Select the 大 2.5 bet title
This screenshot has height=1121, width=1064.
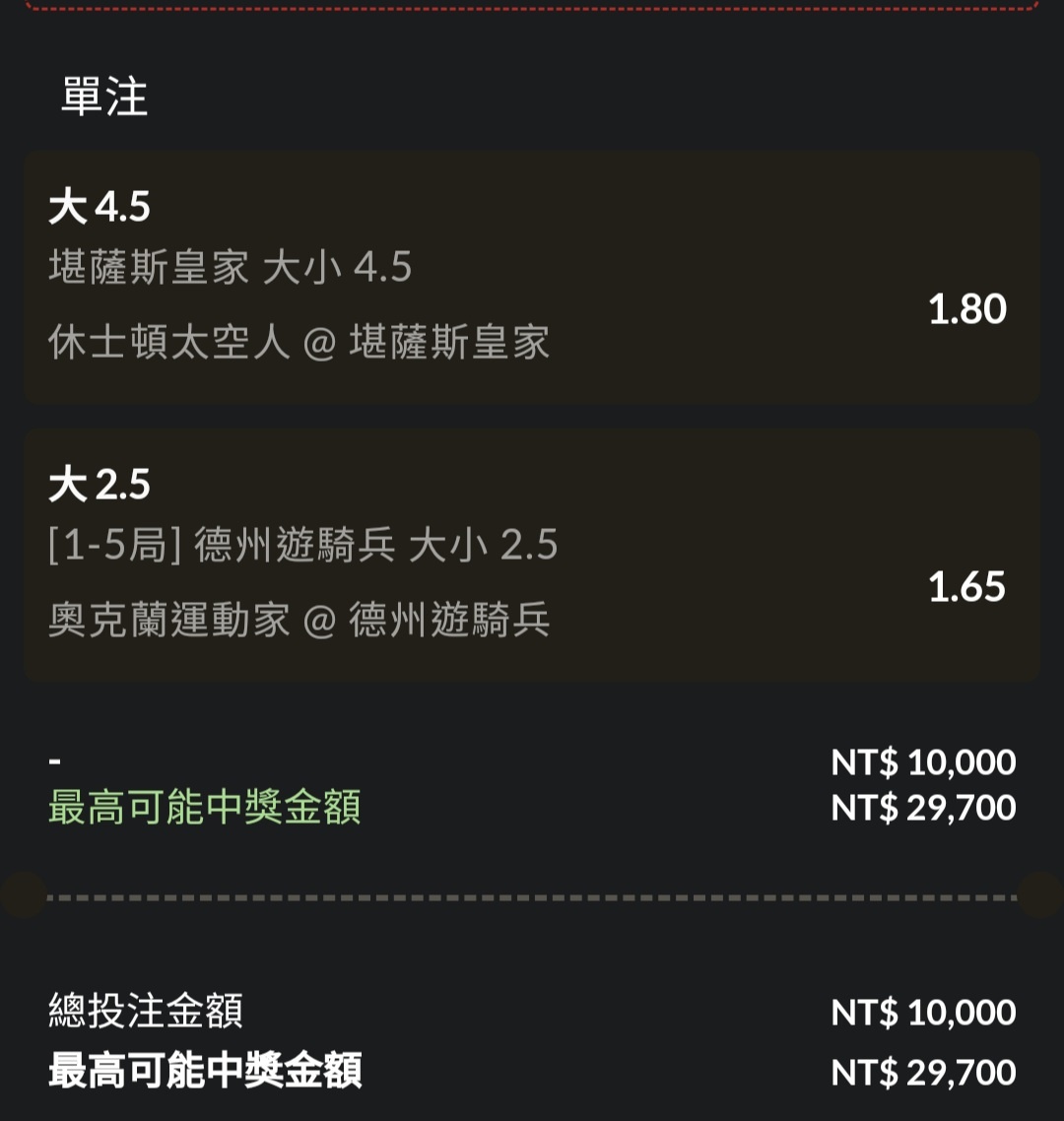point(100,485)
